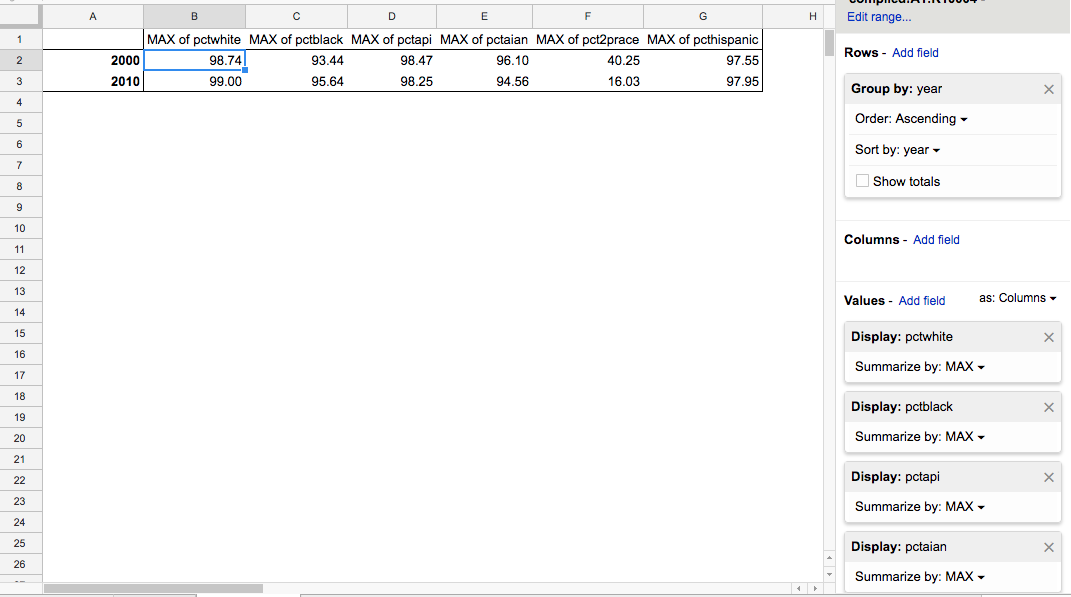Click the horizontal scrollbar thumb

[x=154, y=588]
